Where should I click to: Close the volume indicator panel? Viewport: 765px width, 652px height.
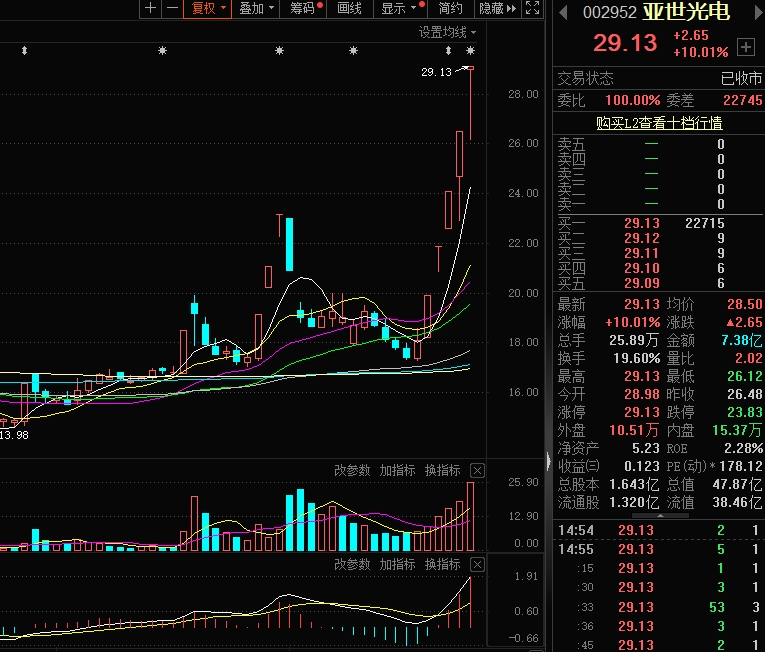click(477, 470)
